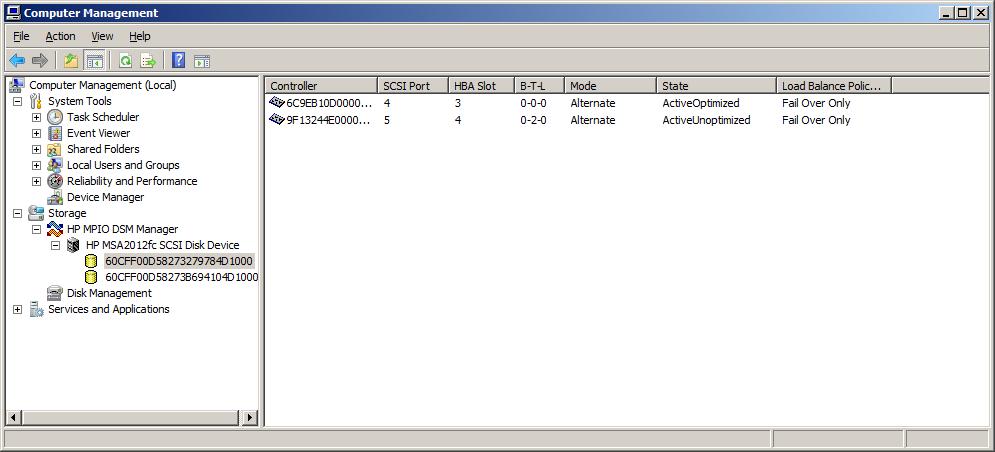Open the Help menu
995x452 pixels.
(140, 36)
